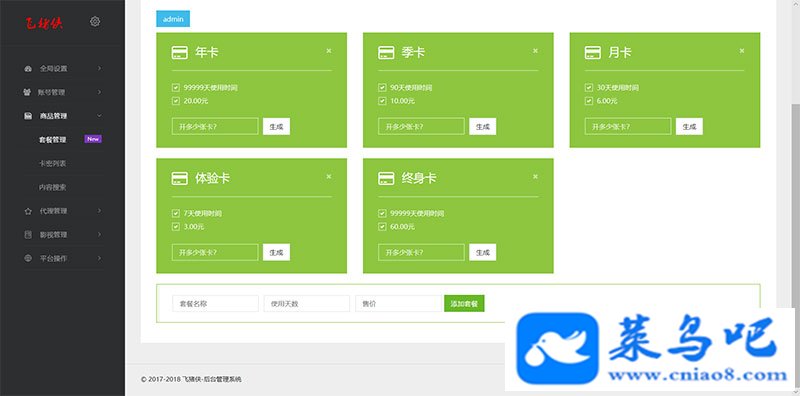800x396 pixels.
Task: Expand the 影视管理 menu chevron
Action: [x=99, y=235]
